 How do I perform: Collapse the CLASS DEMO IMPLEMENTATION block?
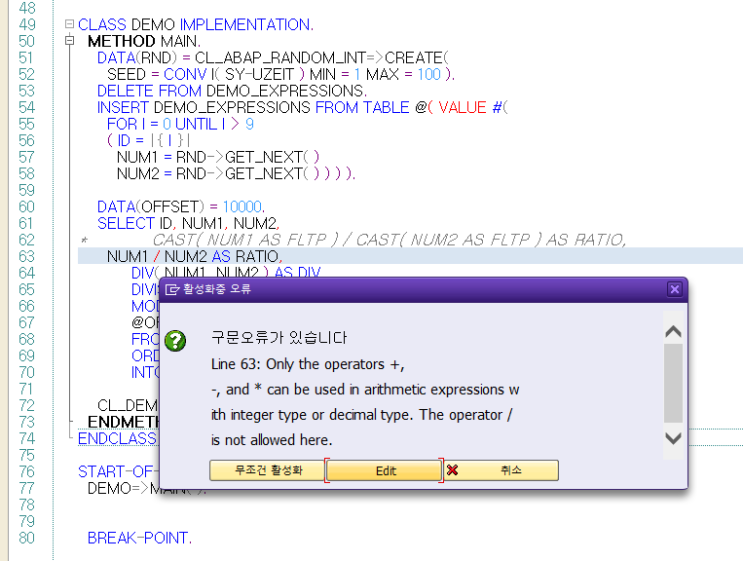[x=70, y=24]
